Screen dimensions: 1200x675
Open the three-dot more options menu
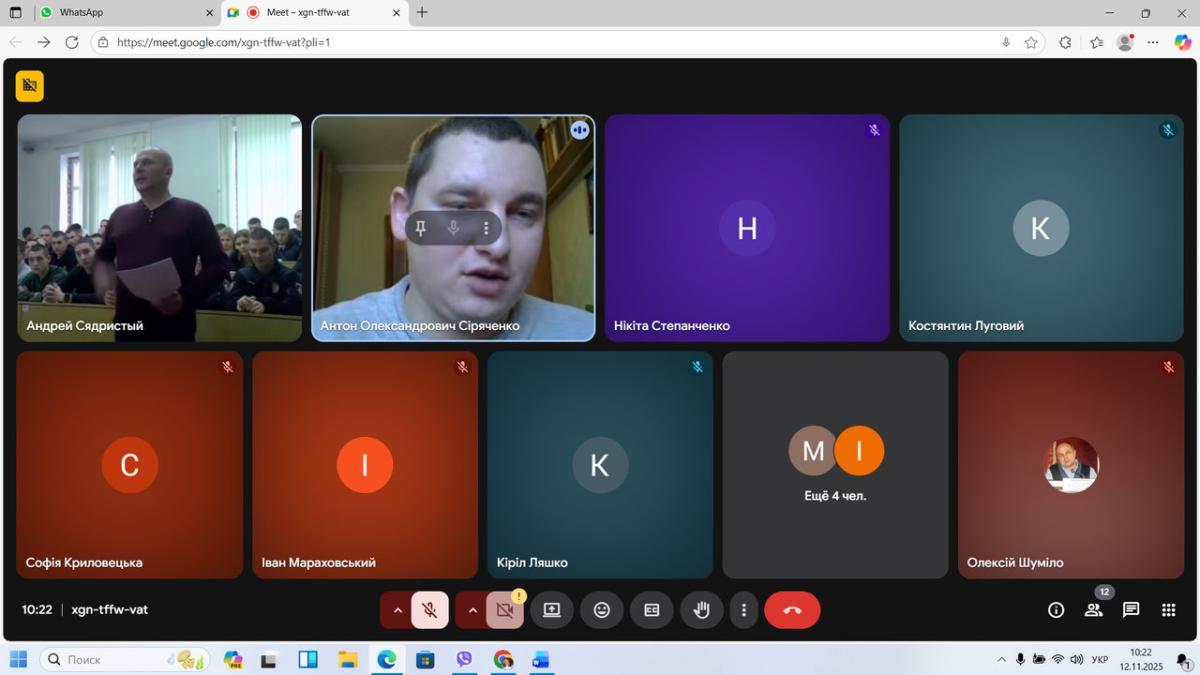[x=743, y=610]
